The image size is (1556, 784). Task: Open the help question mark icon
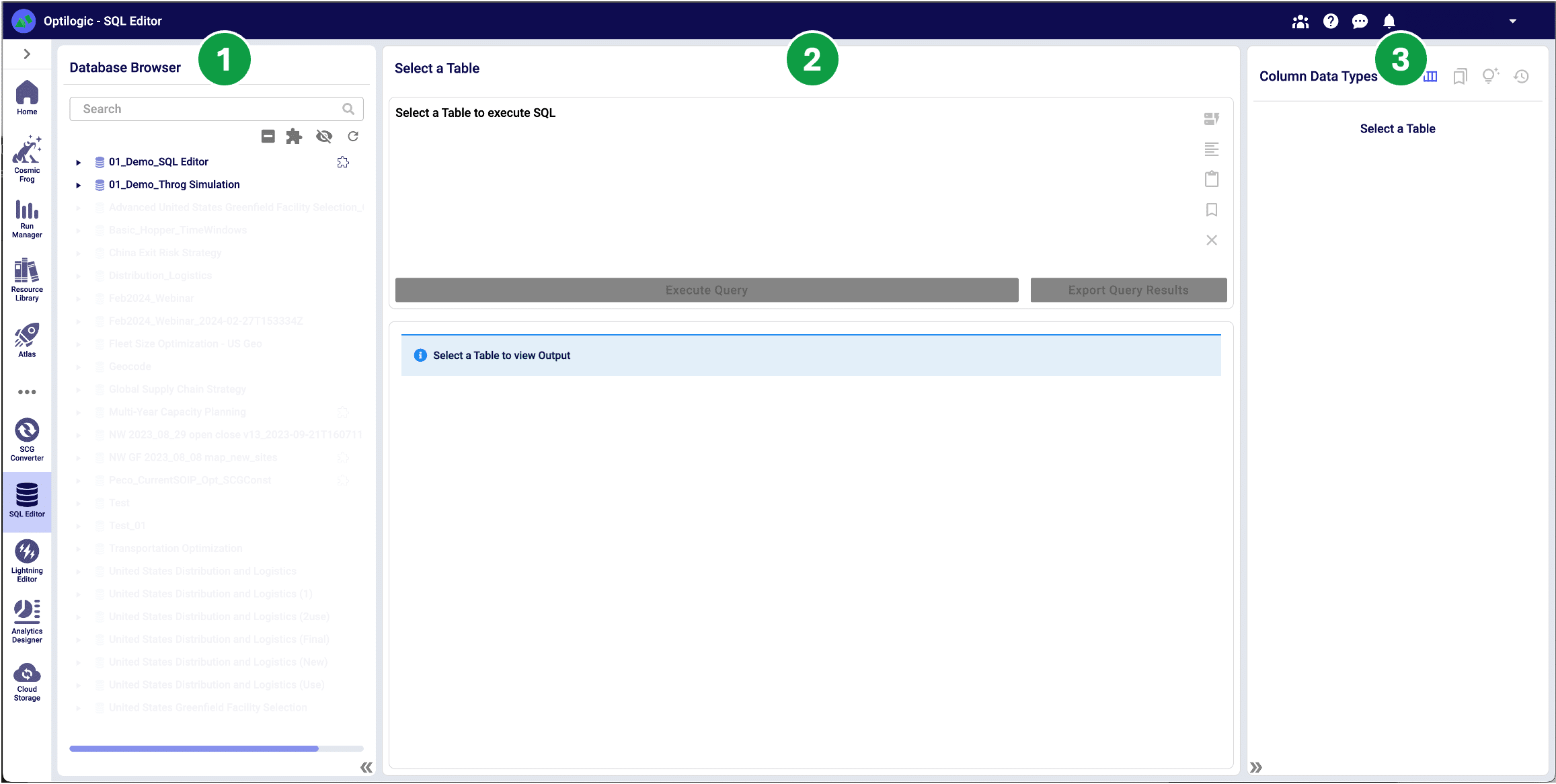(x=1330, y=22)
